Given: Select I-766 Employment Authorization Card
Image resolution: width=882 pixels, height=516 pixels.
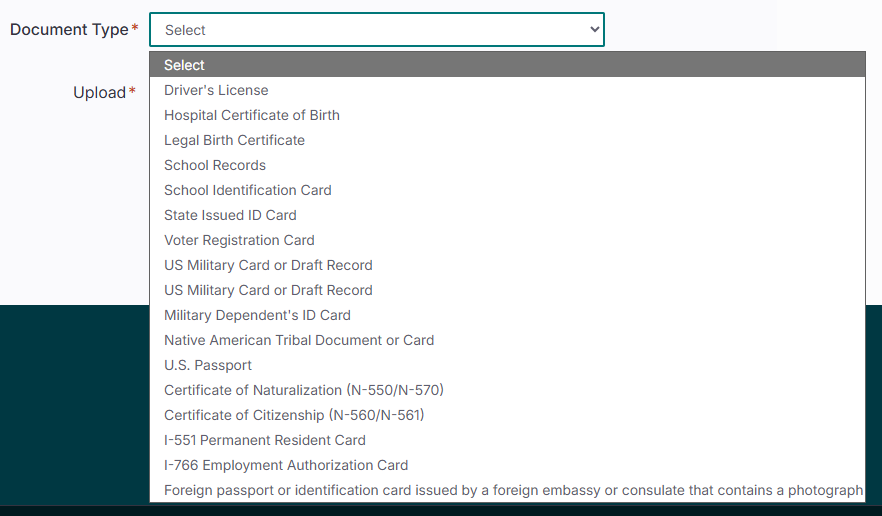Looking at the screenshot, I should point(506,465).
